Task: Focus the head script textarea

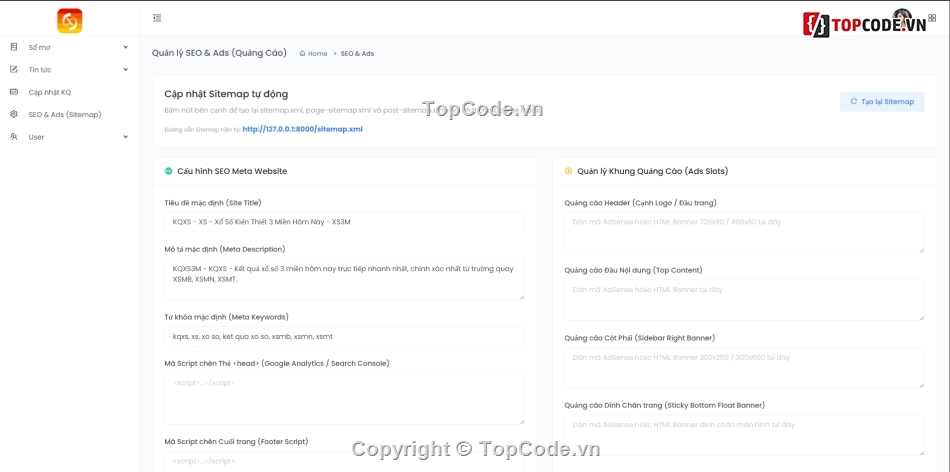Action: tap(344, 398)
